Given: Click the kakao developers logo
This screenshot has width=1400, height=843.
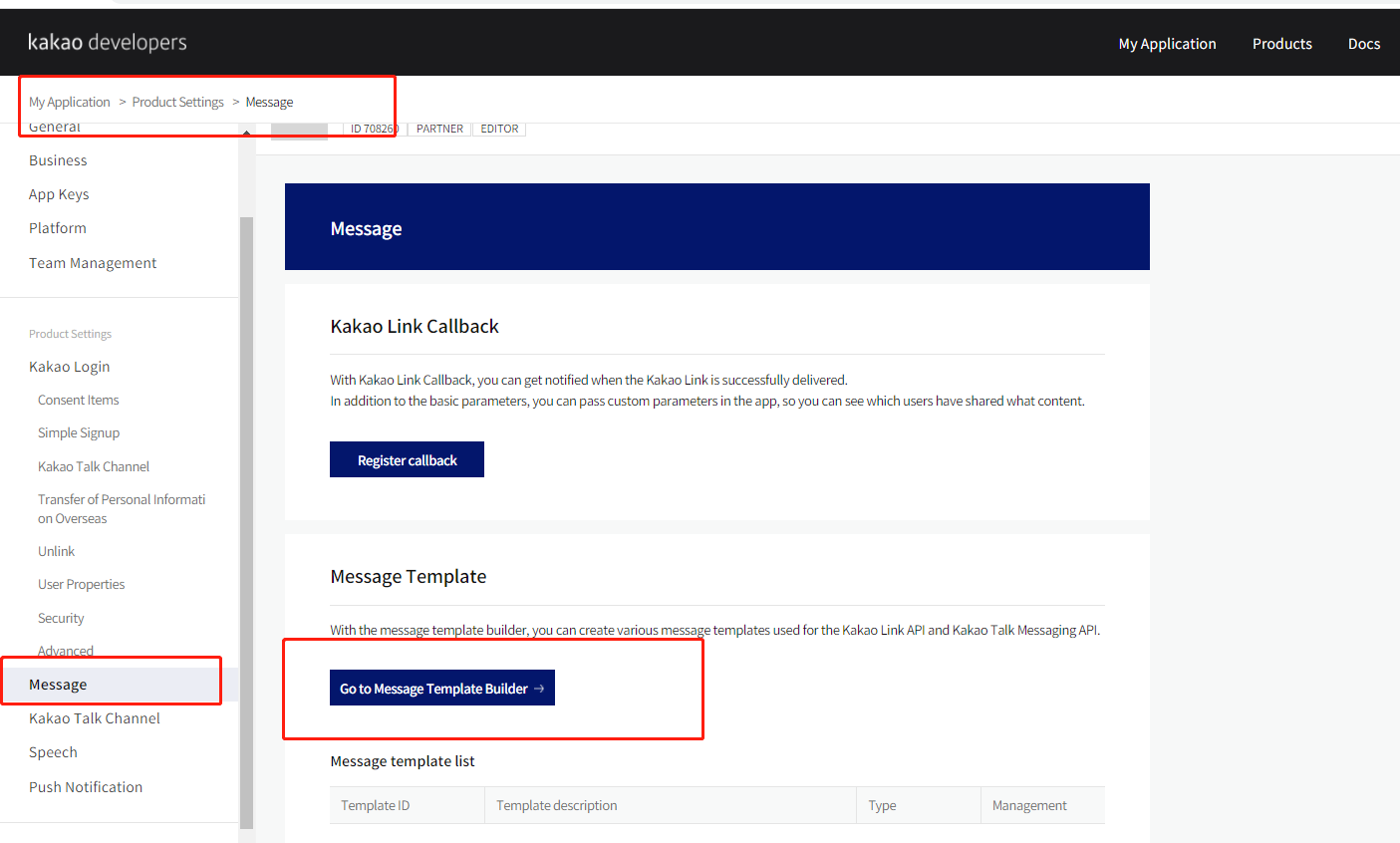Looking at the screenshot, I should point(108,42).
